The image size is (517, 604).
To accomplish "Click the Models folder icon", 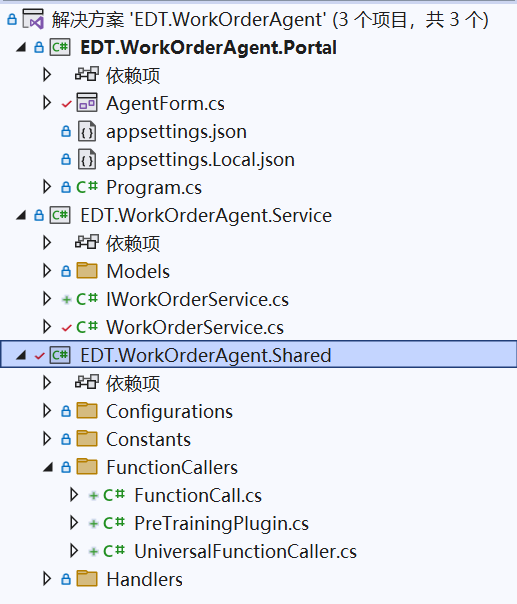I will [87, 270].
